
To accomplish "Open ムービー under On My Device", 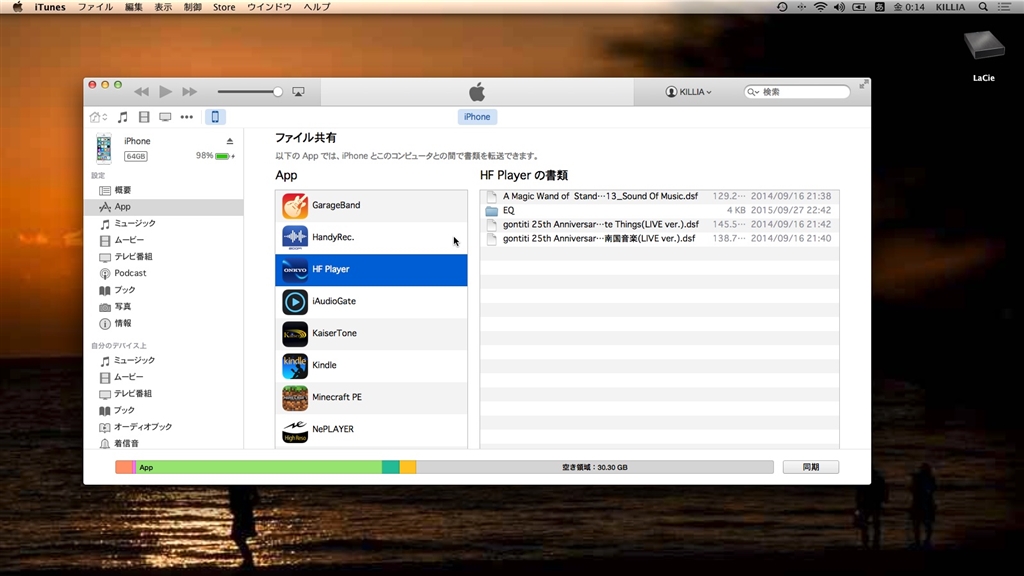I will click(x=163, y=377).
